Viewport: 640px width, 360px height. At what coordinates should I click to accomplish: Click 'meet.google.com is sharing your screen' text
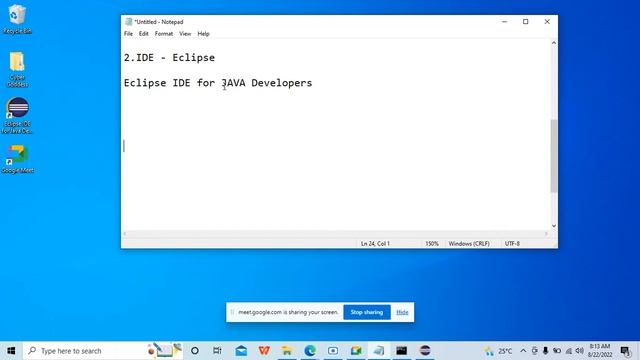coord(289,312)
